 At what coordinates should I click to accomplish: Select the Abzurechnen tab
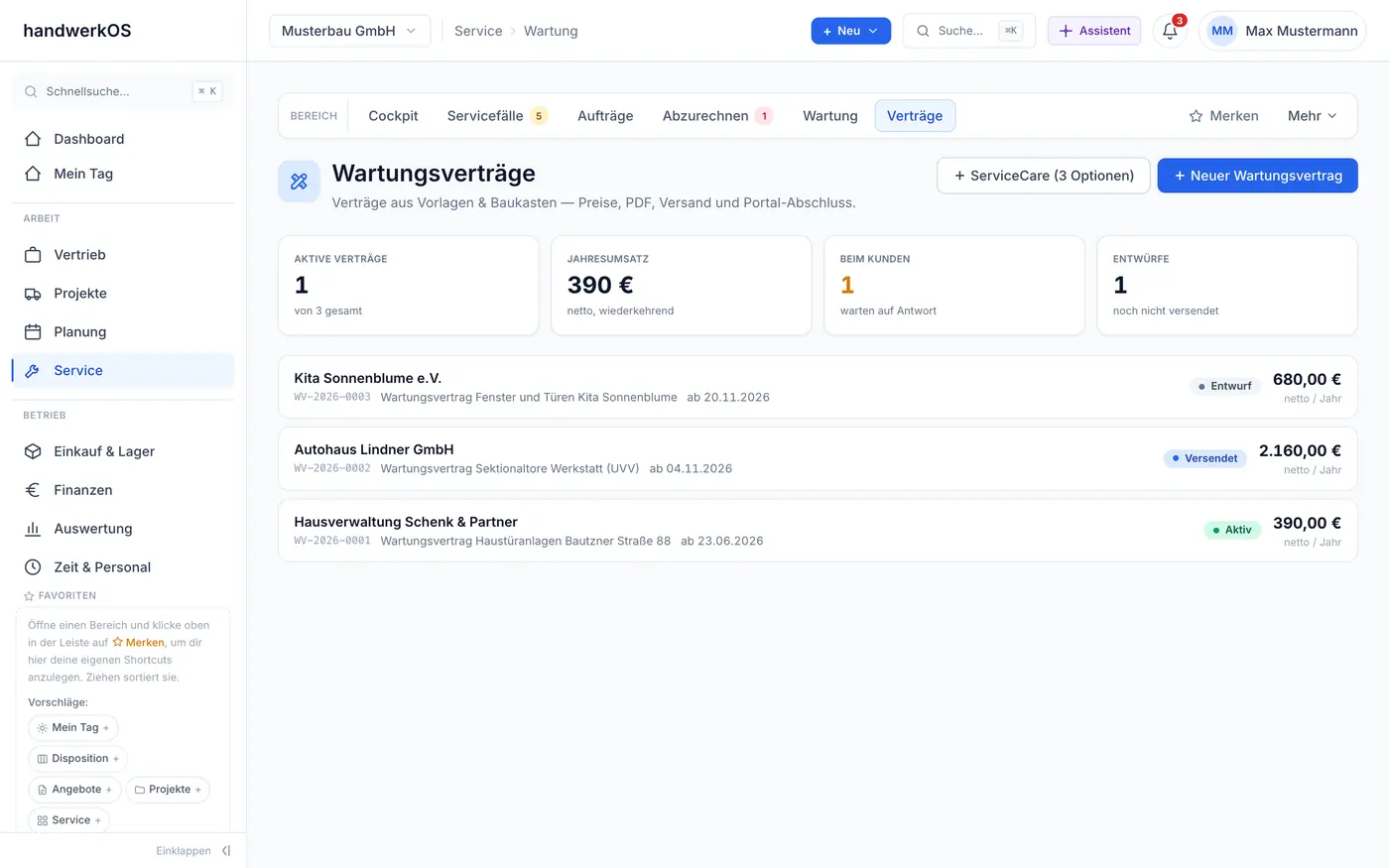point(717,116)
